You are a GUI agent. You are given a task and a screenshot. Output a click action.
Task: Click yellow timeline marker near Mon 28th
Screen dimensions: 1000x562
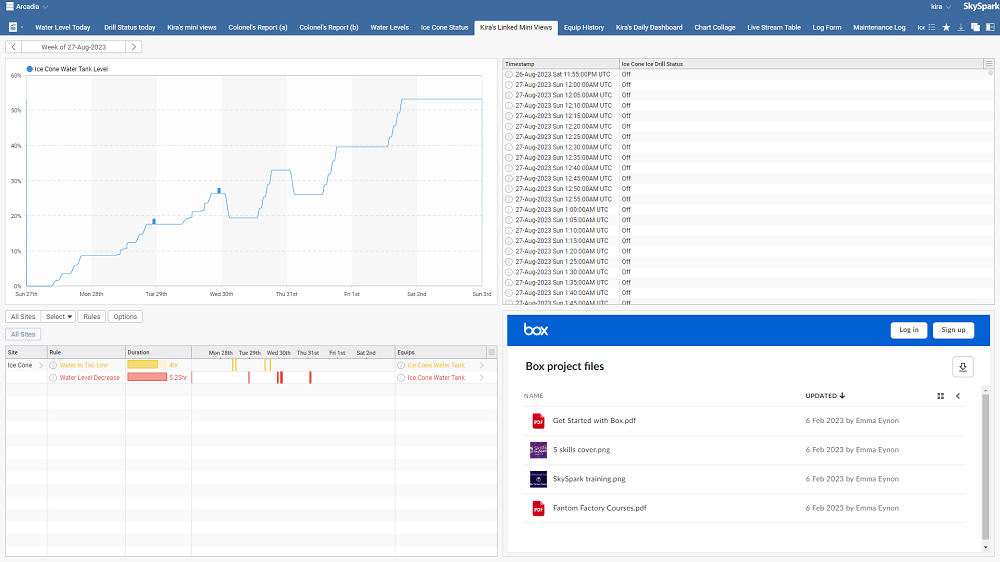click(x=234, y=365)
